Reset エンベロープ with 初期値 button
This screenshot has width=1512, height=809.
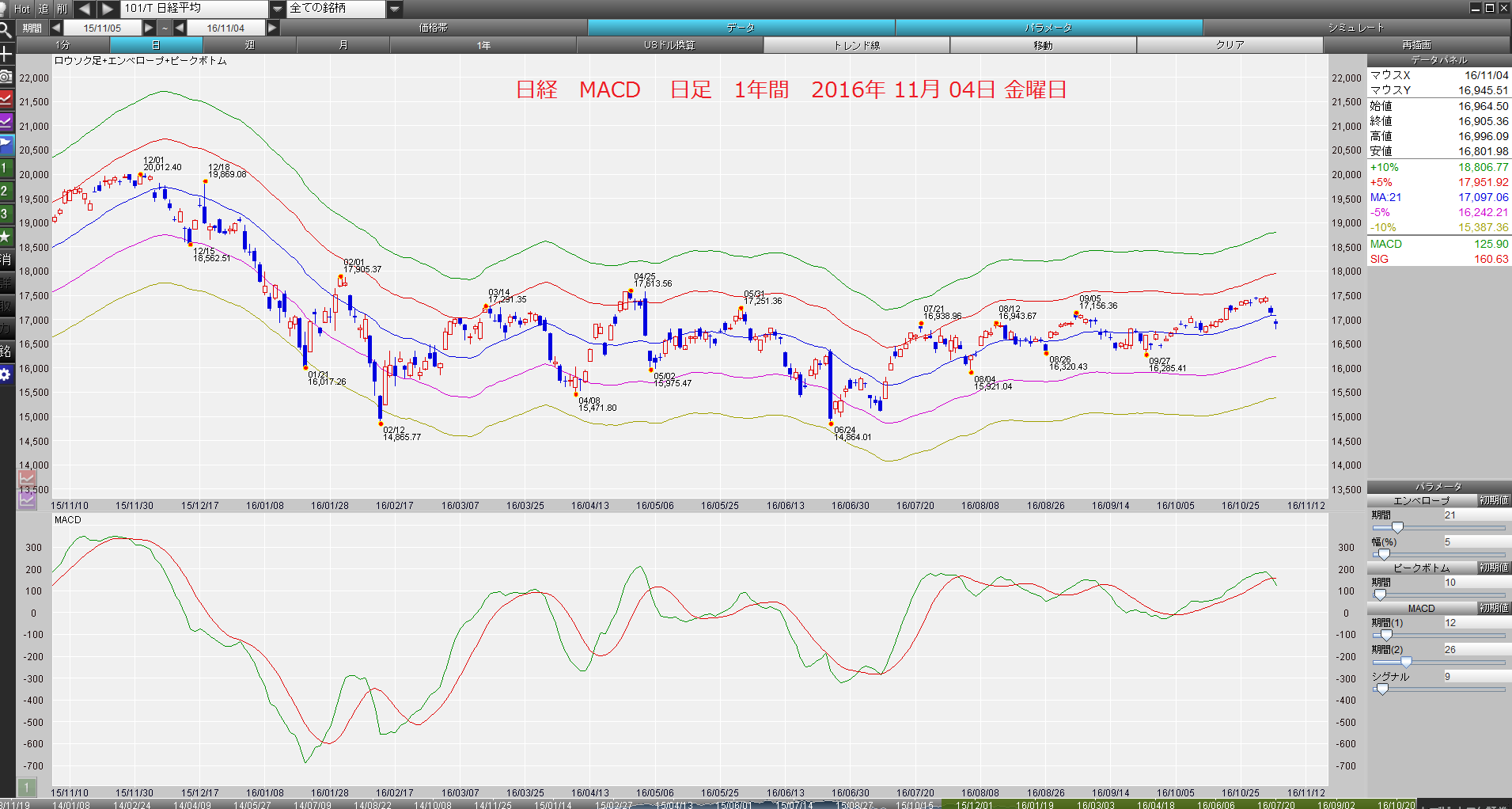click(1494, 500)
